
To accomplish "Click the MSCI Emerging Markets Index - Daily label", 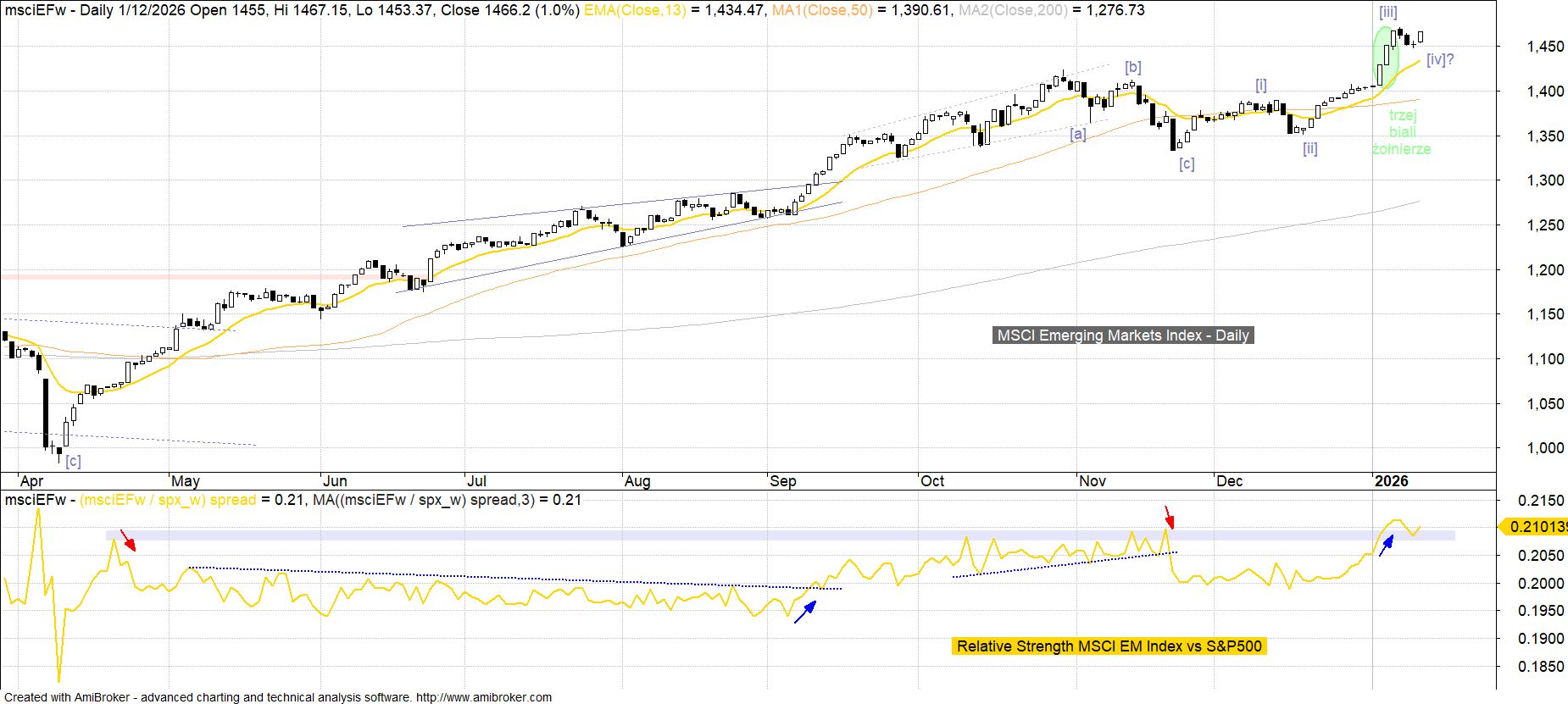I will (x=1122, y=335).
